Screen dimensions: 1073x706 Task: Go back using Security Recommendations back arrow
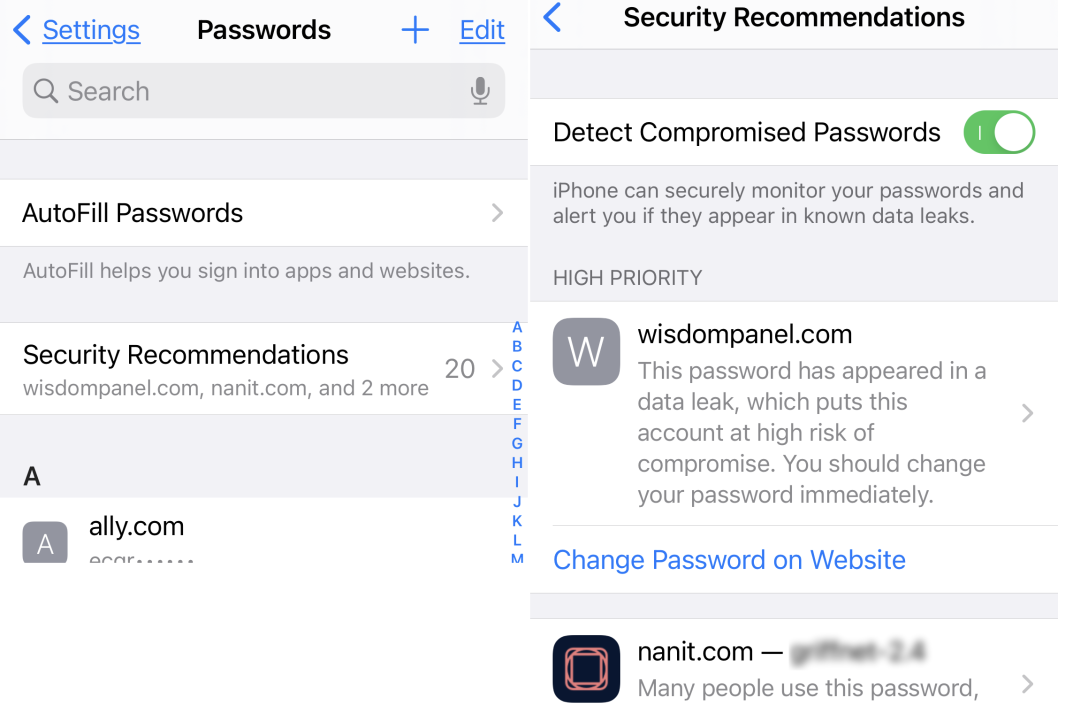coord(552,17)
